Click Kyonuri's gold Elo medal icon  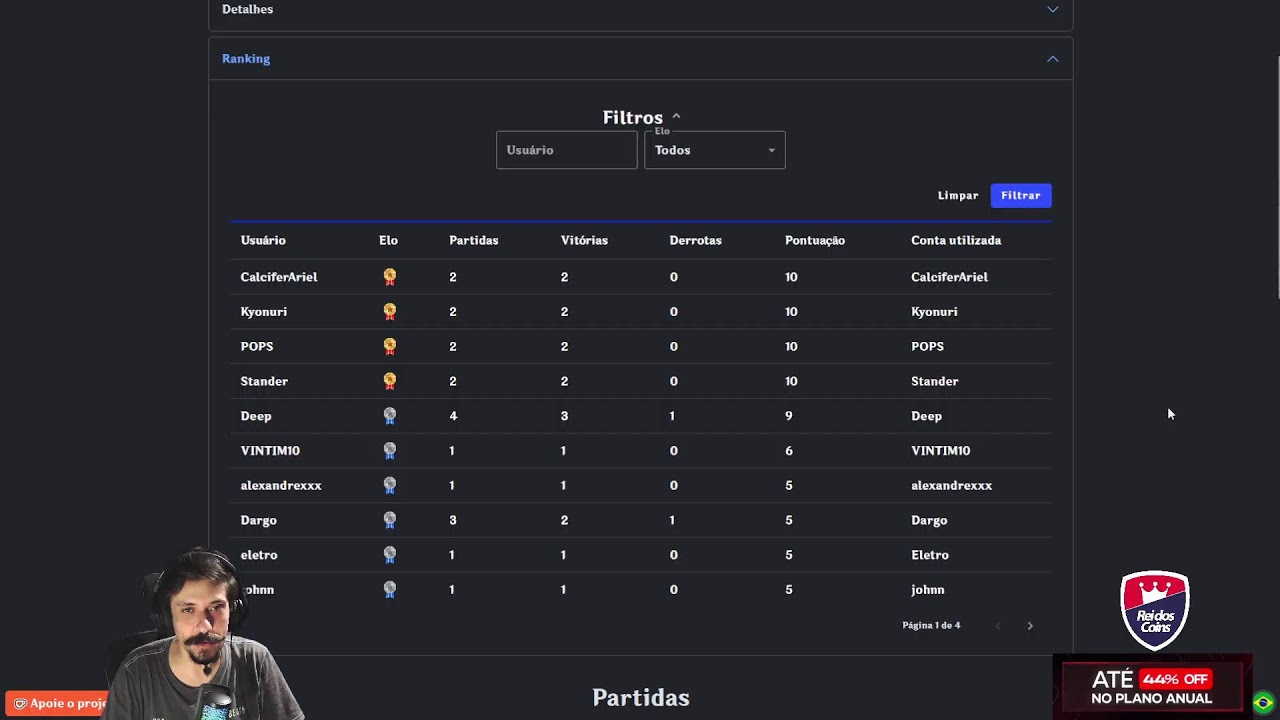pyautogui.click(x=389, y=312)
